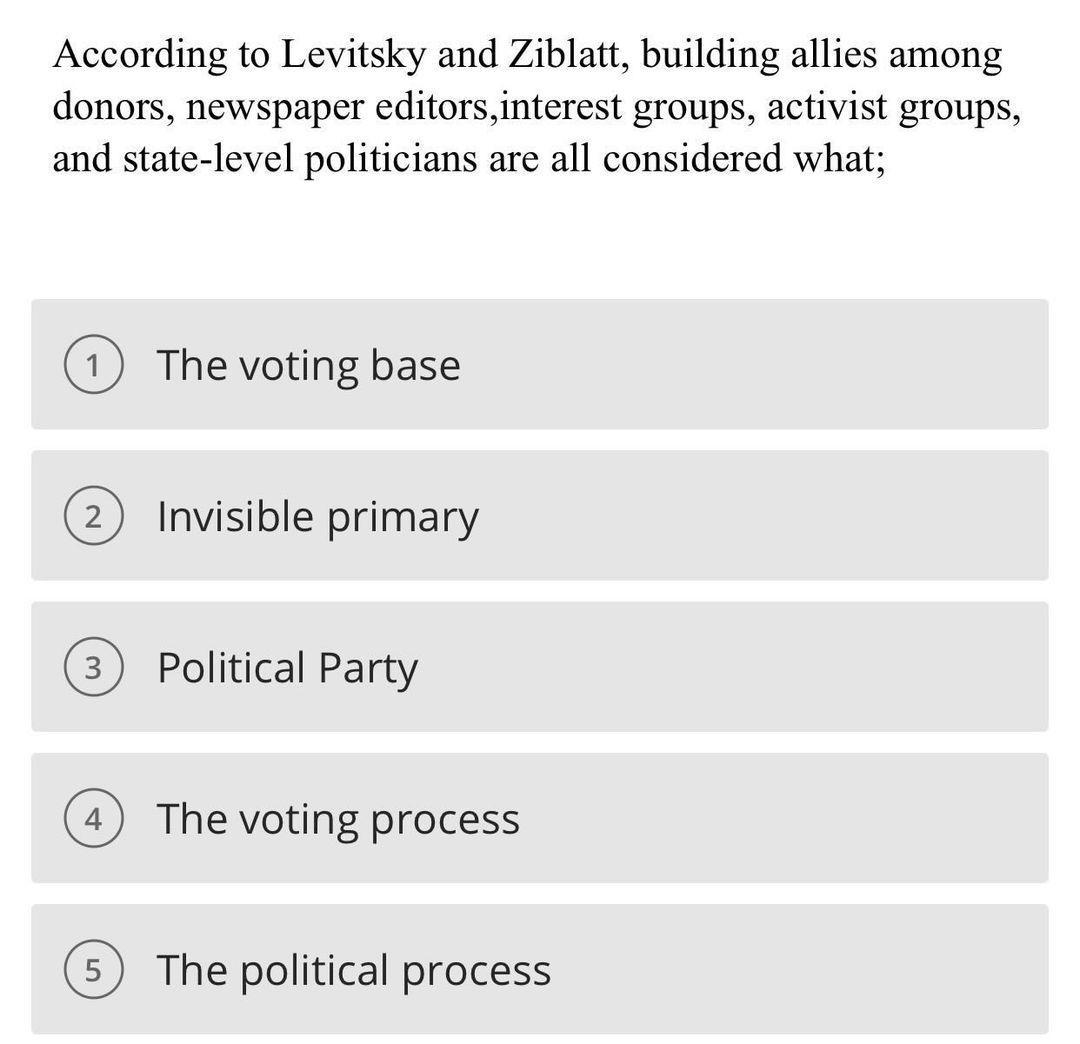Click the circled number 3 icon
This screenshot has width=1080, height=1044.
pos(95,667)
